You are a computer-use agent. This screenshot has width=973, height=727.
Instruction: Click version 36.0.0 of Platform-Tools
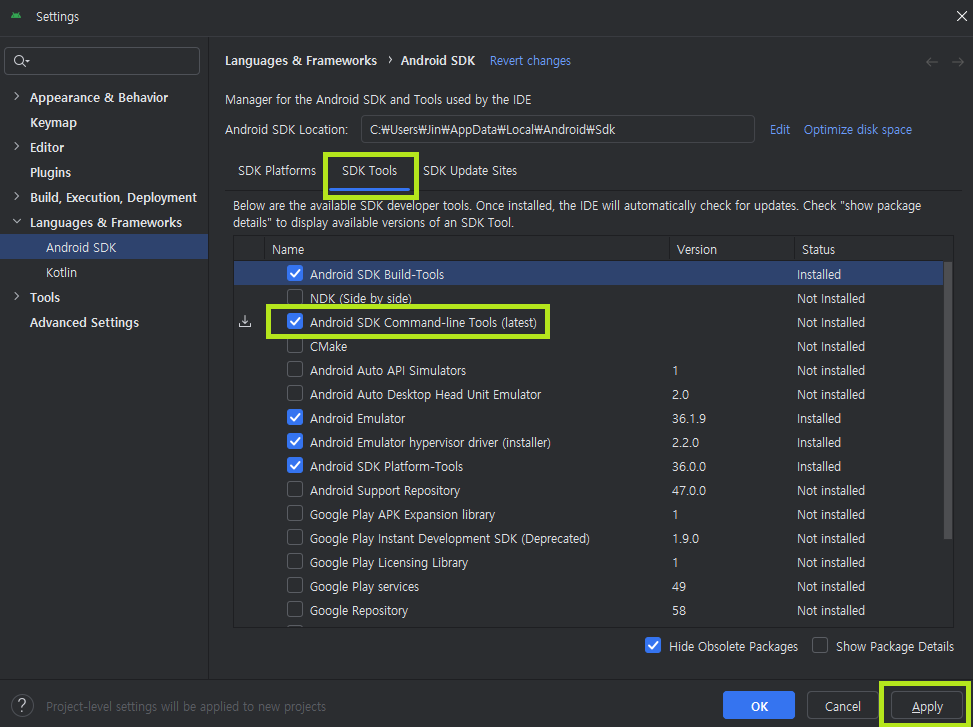pos(689,466)
